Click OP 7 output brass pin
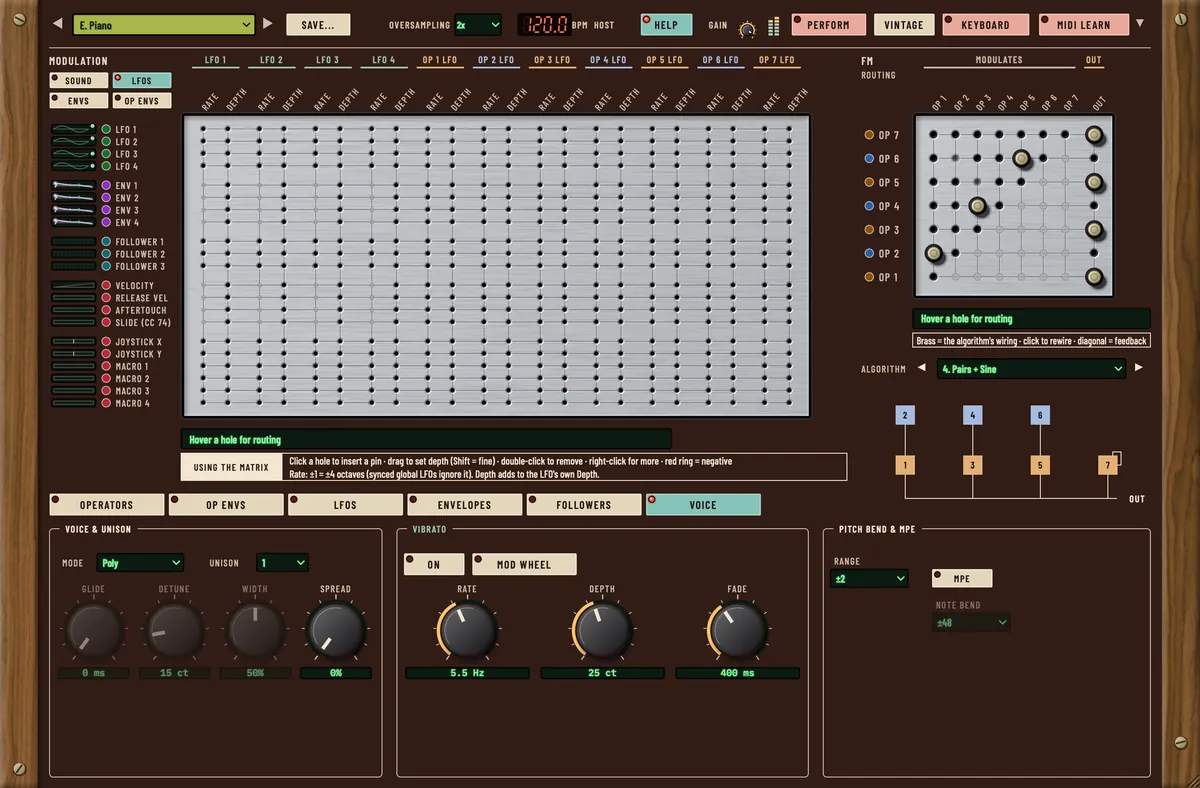 [x=1094, y=135]
